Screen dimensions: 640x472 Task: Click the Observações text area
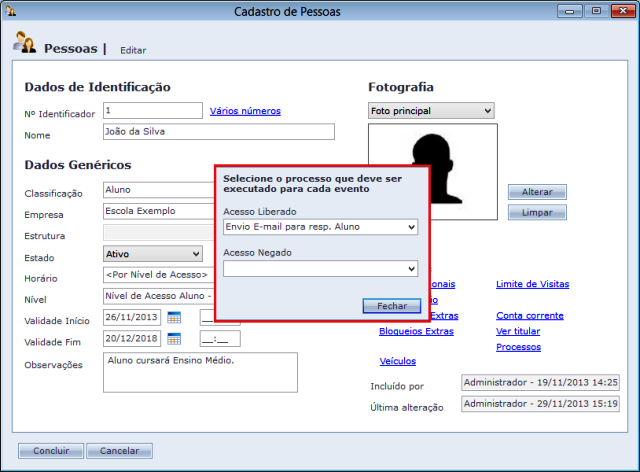coord(200,373)
